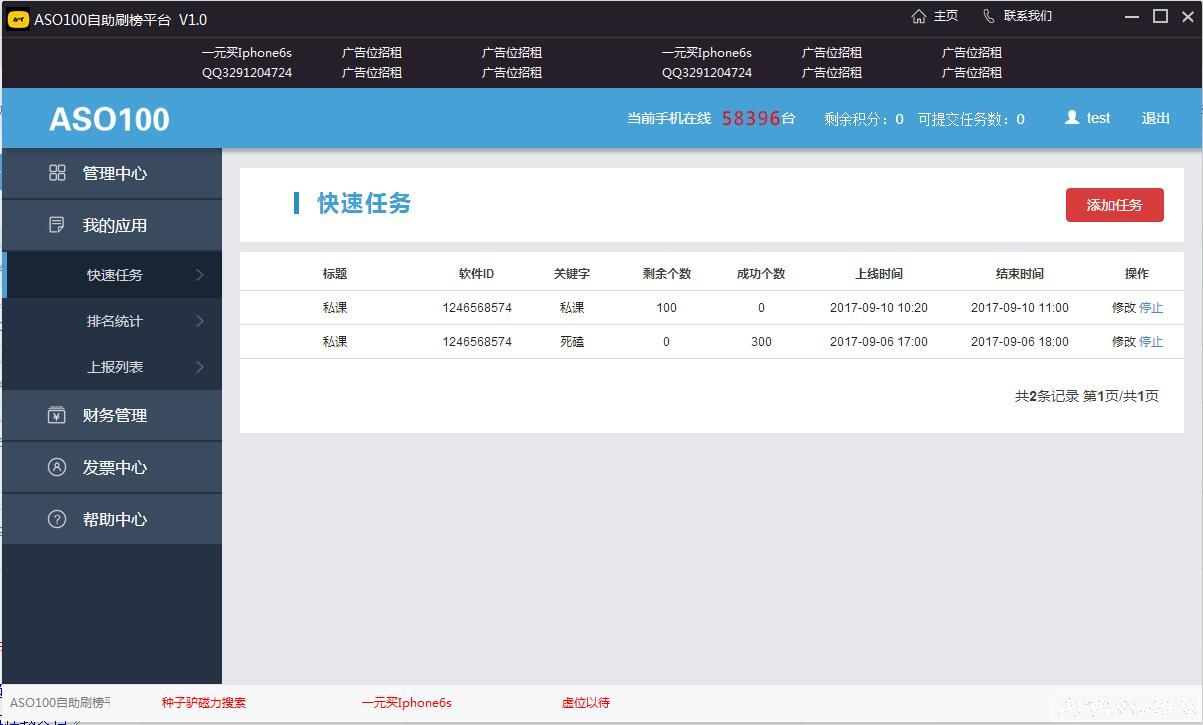The width and height of the screenshot is (1203, 725).
Task: Open the 种子驴磁力搜索 link at bottom
Action: coord(203,702)
